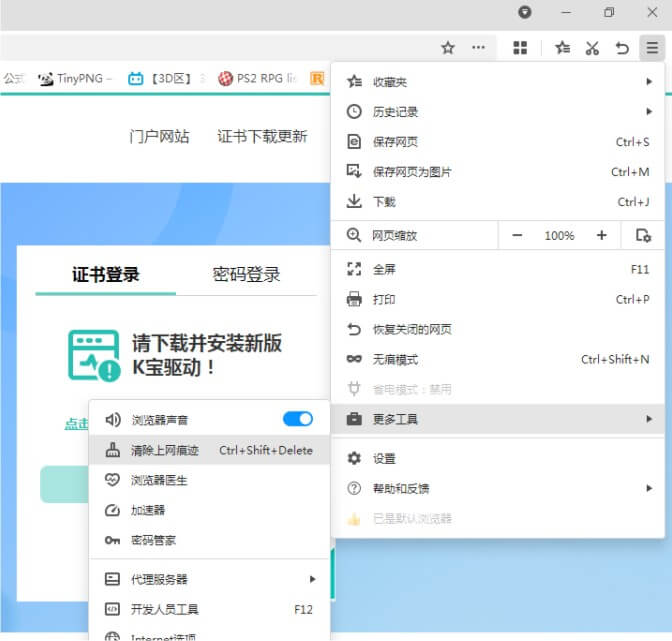Open 设置 gear icon in menu
This screenshot has width=672, height=641.
354,458
